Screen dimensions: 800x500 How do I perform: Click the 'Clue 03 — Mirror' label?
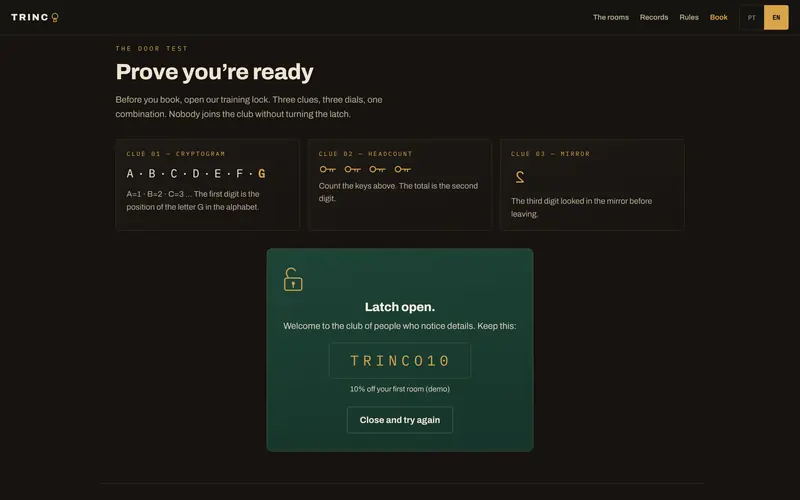coord(550,154)
